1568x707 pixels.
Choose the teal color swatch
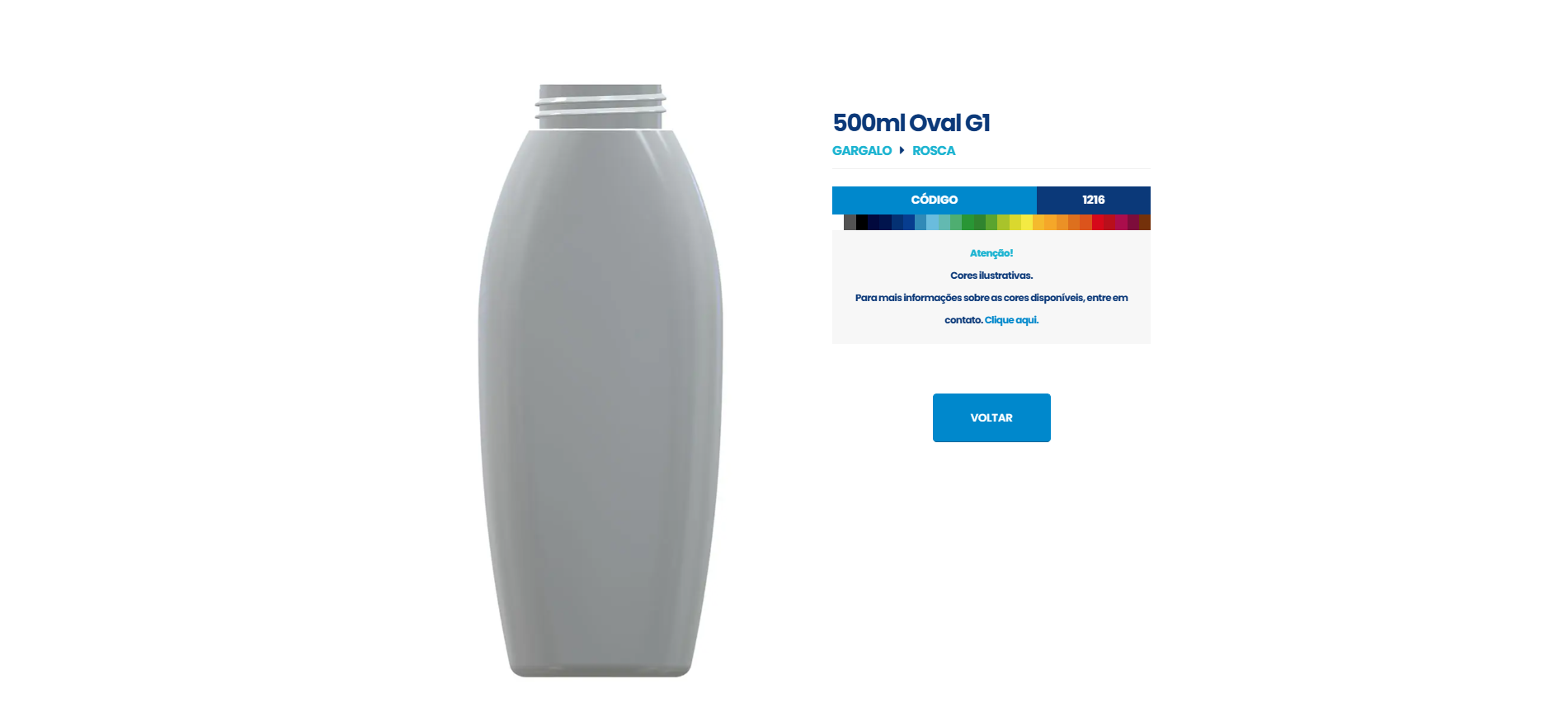944,222
